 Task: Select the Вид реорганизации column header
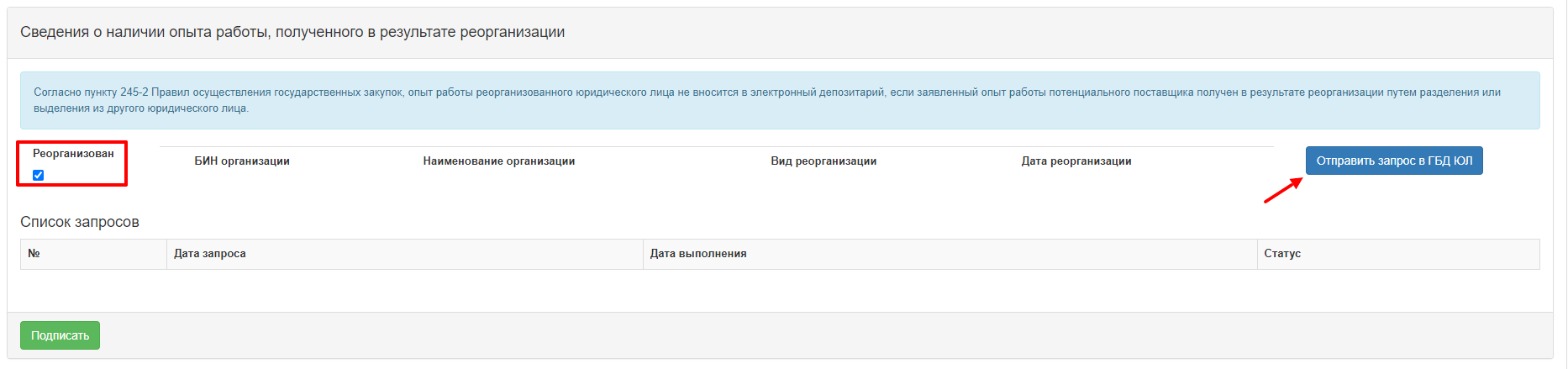[x=823, y=161]
